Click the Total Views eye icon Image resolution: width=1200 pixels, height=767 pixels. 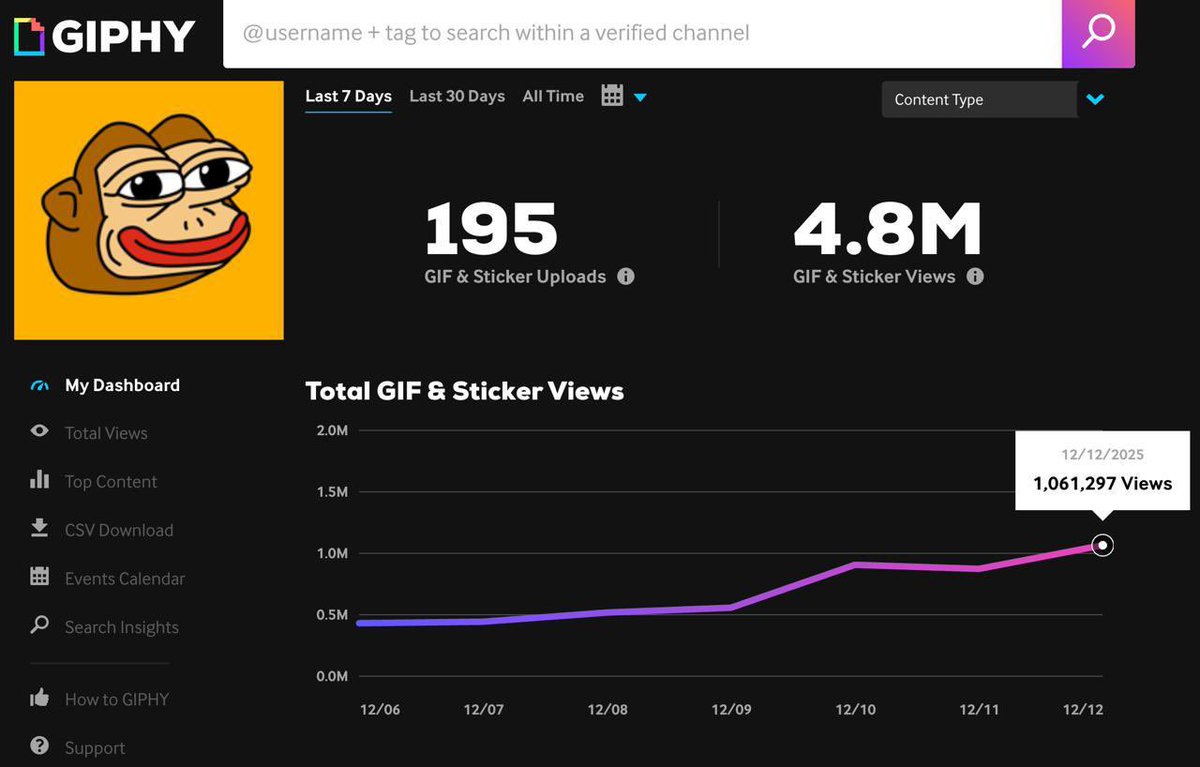click(40, 432)
